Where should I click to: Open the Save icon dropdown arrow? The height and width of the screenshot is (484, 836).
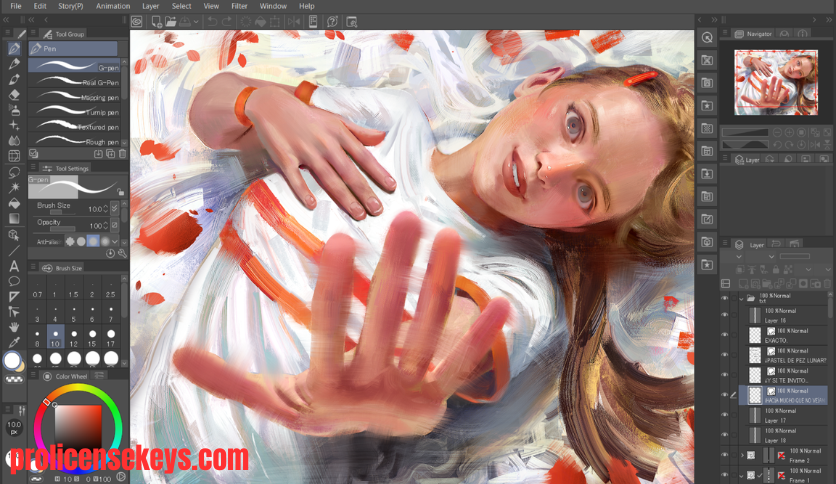(196, 22)
